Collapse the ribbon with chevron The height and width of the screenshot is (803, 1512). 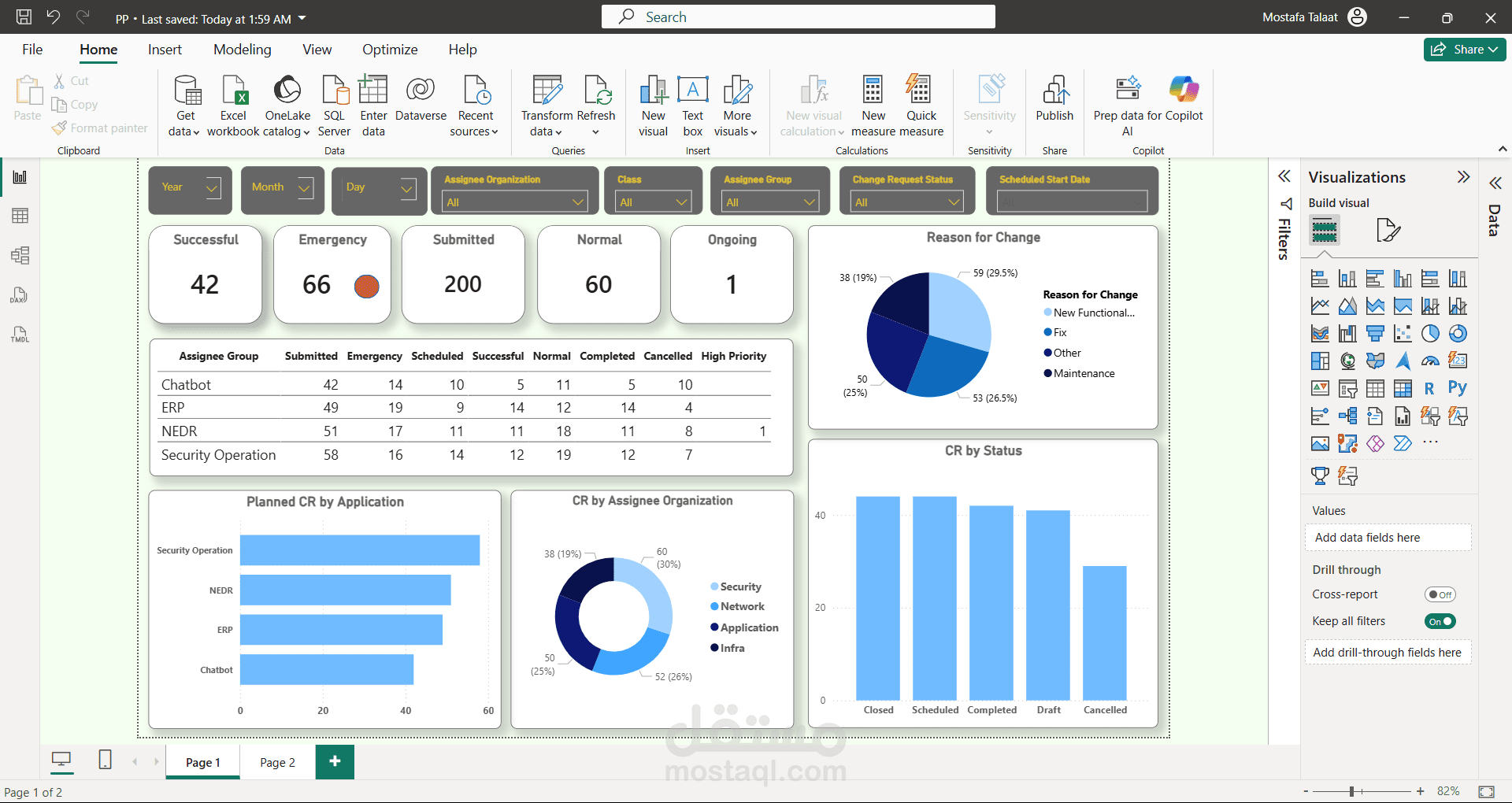(1502, 149)
